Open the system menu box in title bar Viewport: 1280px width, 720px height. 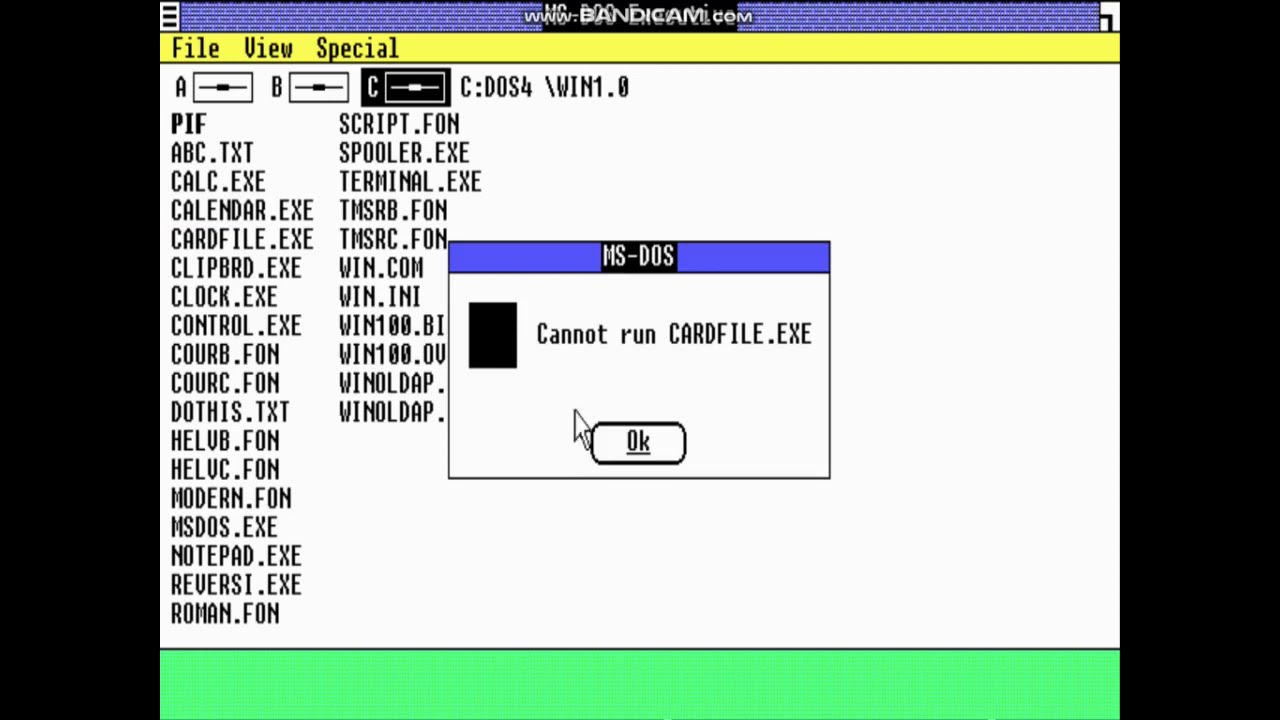(x=170, y=16)
